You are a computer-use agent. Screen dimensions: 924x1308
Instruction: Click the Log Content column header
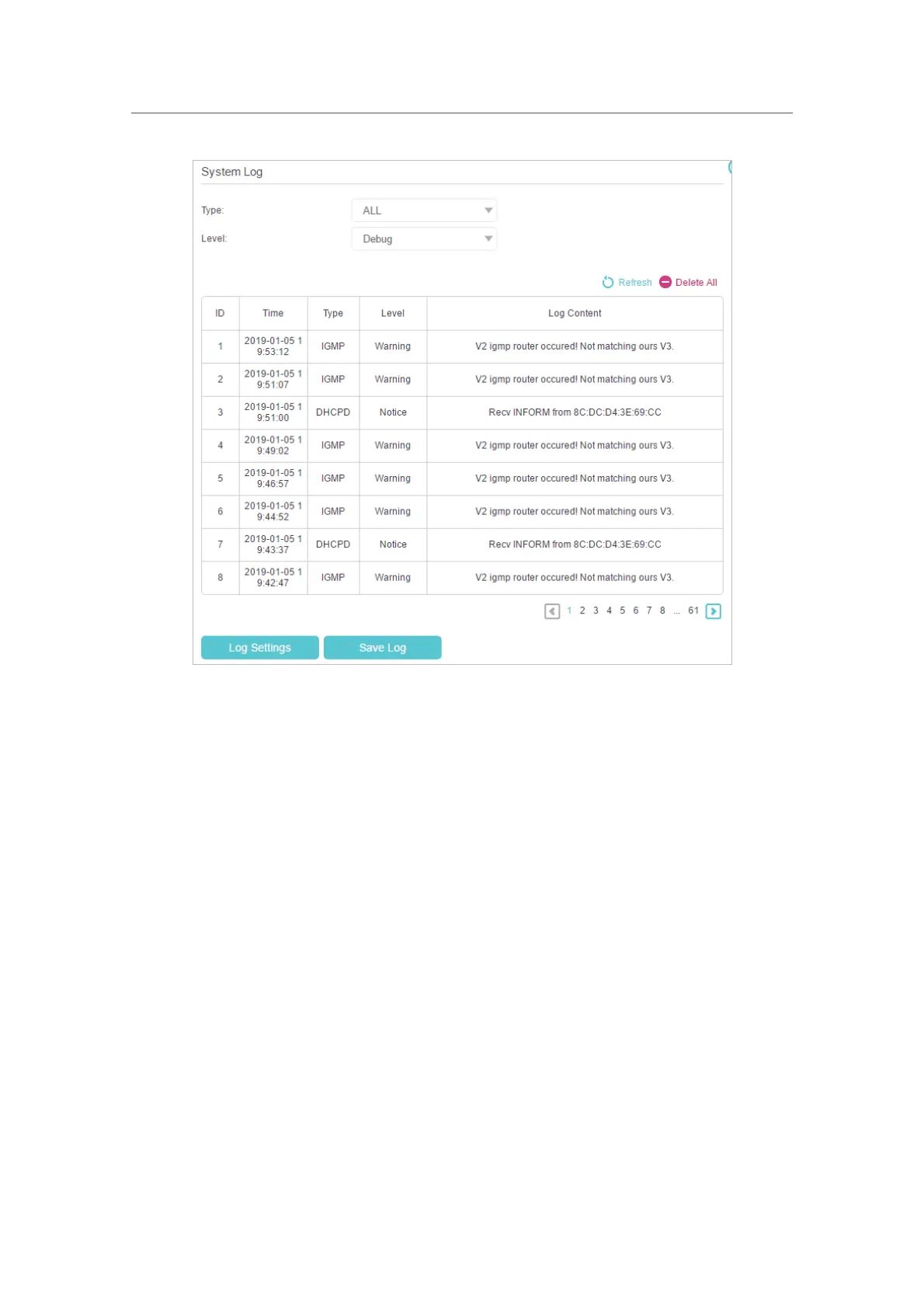pos(575,314)
